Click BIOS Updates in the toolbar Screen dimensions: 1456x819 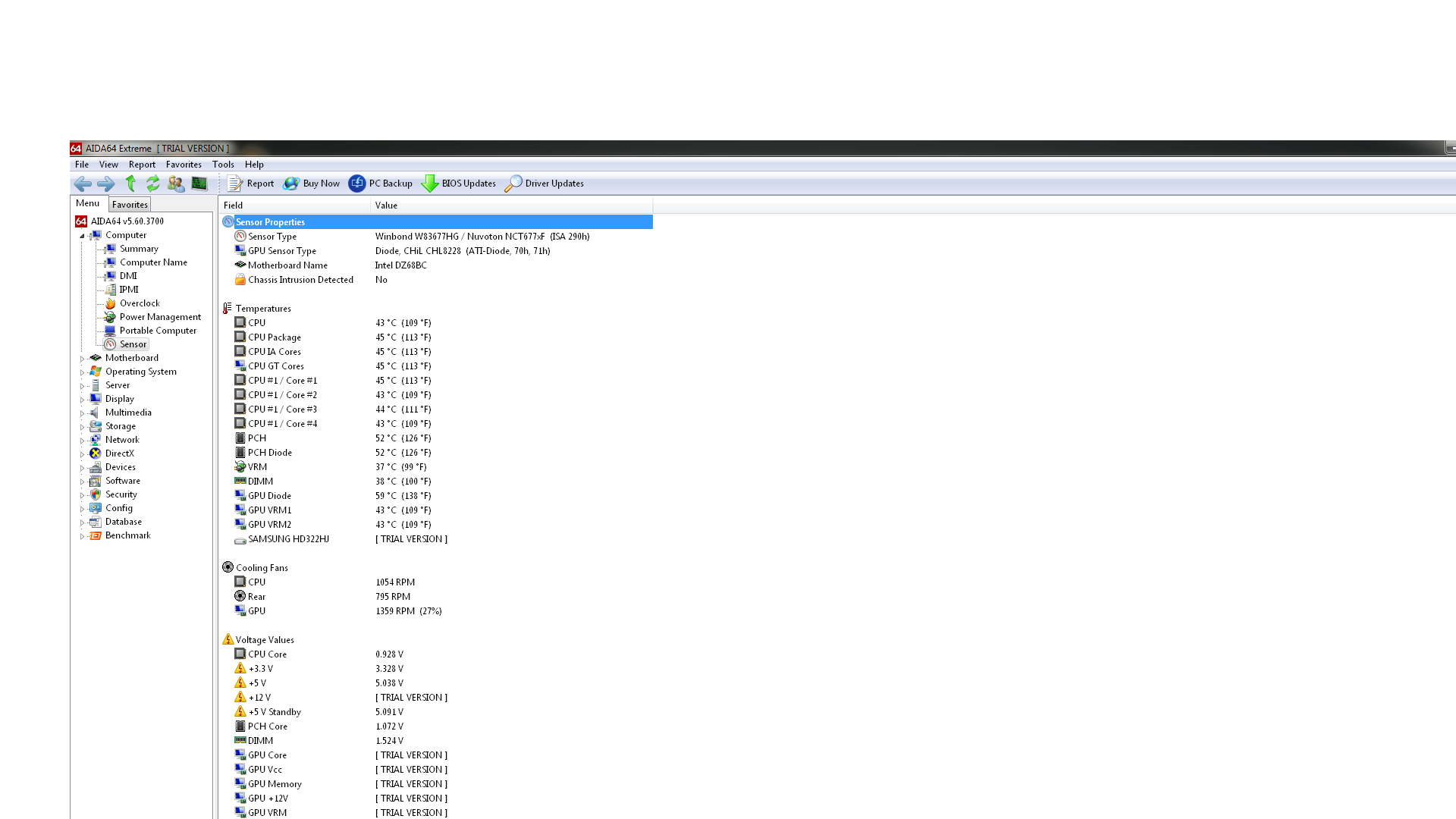(459, 184)
